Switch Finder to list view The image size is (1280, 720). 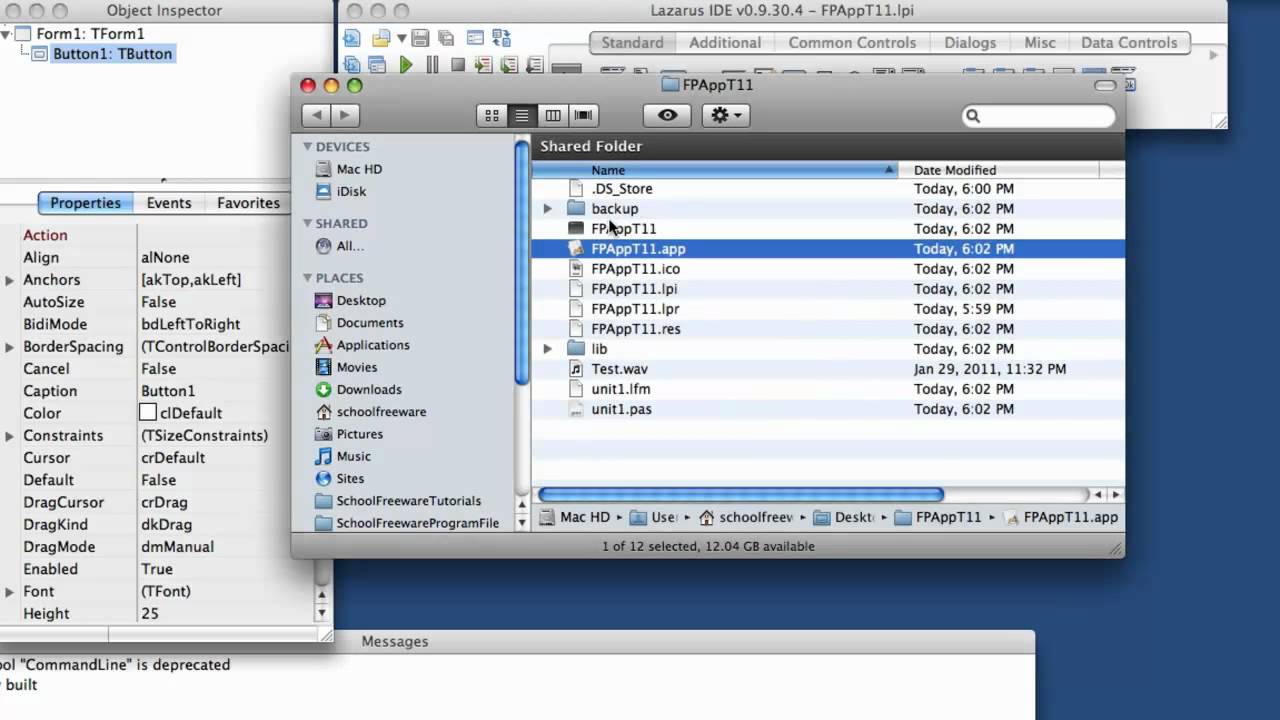pos(521,115)
